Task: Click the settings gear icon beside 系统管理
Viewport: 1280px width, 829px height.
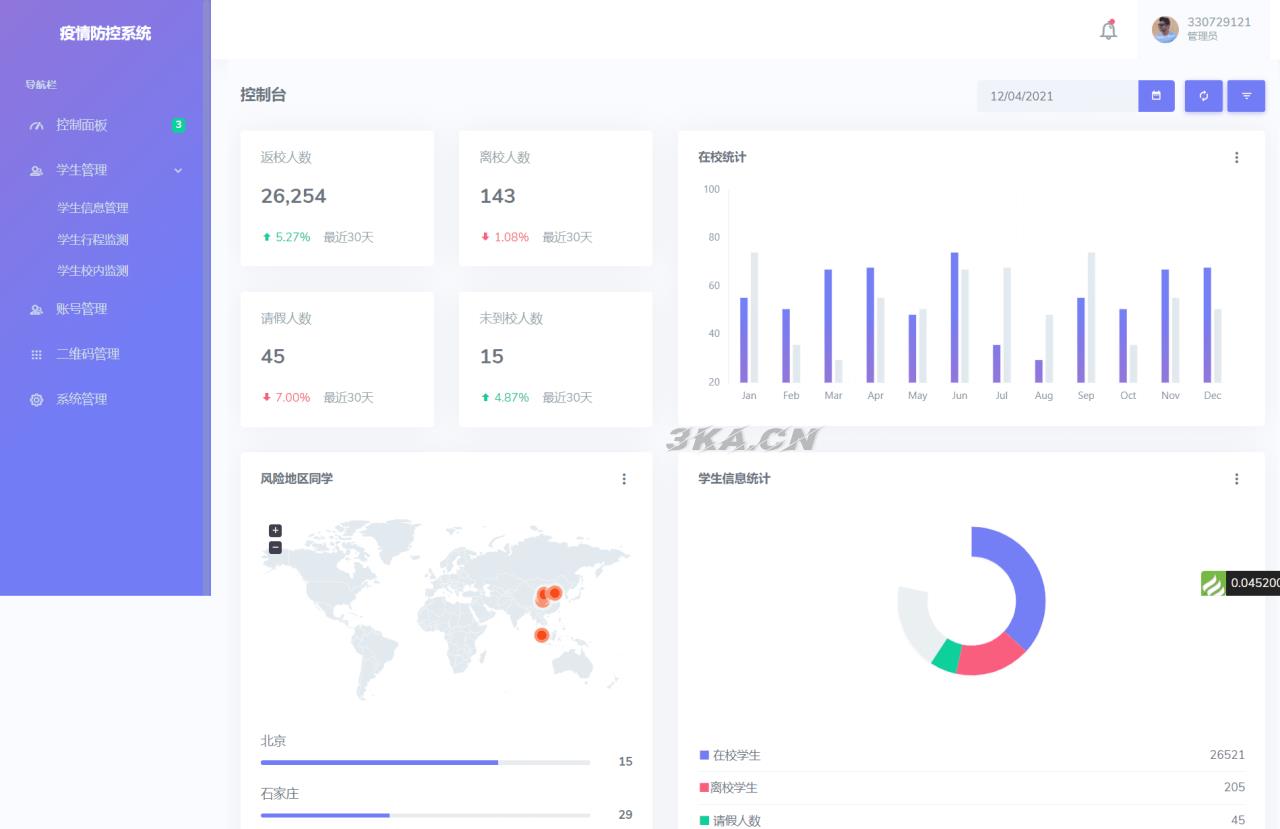Action: tap(36, 399)
